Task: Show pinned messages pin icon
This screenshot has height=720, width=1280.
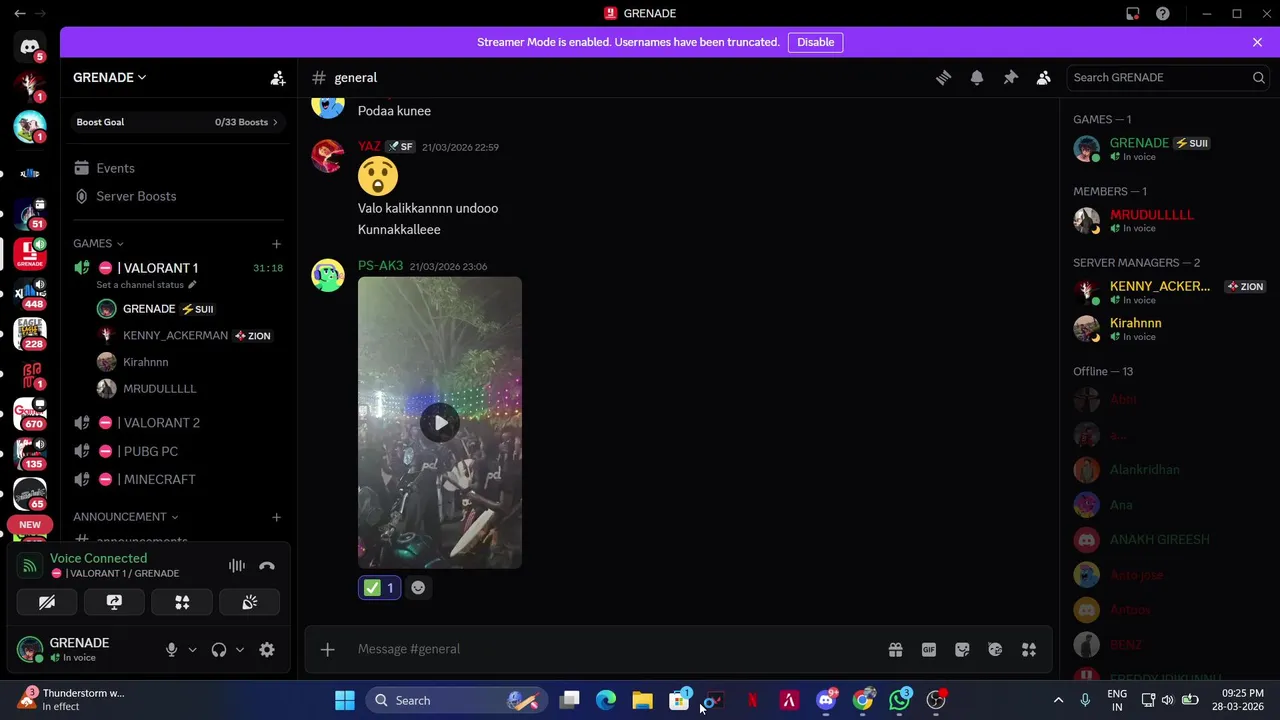Action: (1010, 77)
